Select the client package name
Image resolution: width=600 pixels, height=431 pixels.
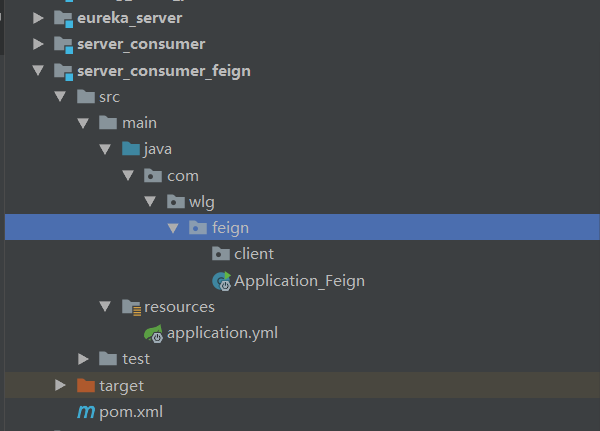(254, 254)
